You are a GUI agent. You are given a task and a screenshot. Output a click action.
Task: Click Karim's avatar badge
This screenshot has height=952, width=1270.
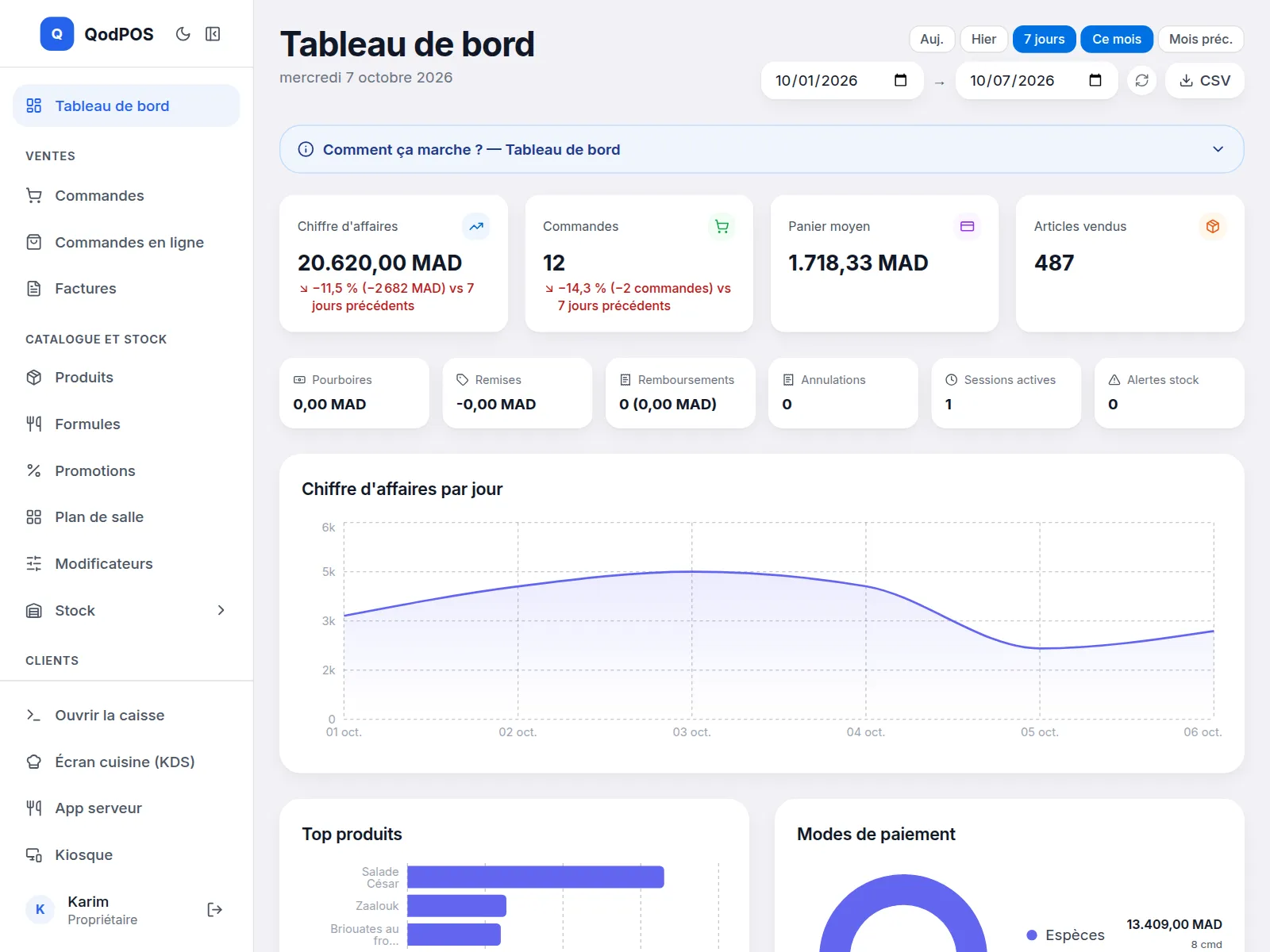coord(40,909)
